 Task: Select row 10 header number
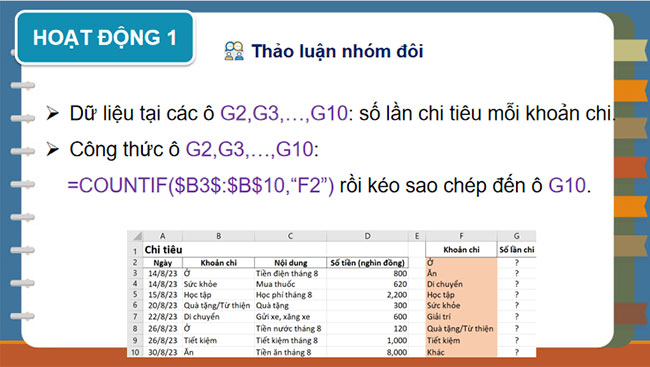click(x=135, y=352)
